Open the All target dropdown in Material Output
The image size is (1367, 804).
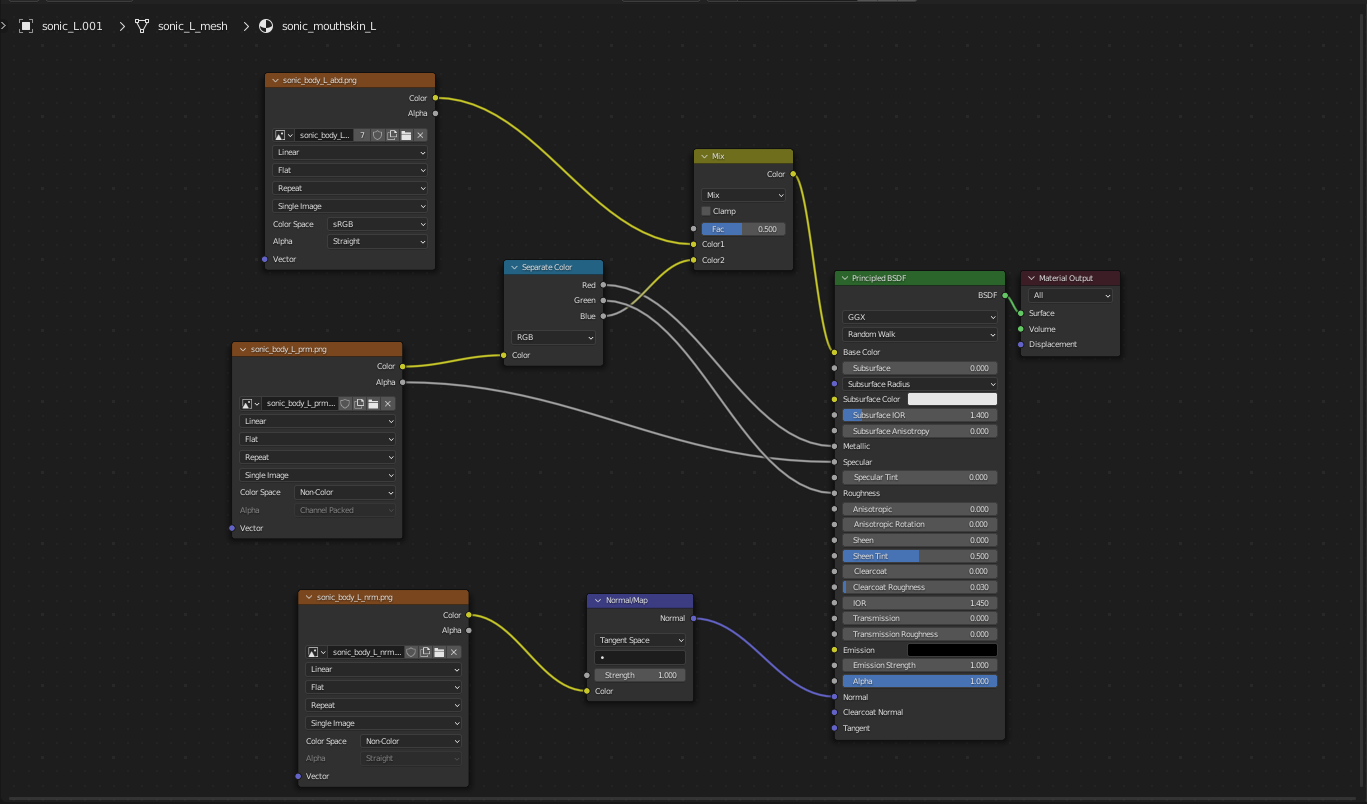(1070, 296)
